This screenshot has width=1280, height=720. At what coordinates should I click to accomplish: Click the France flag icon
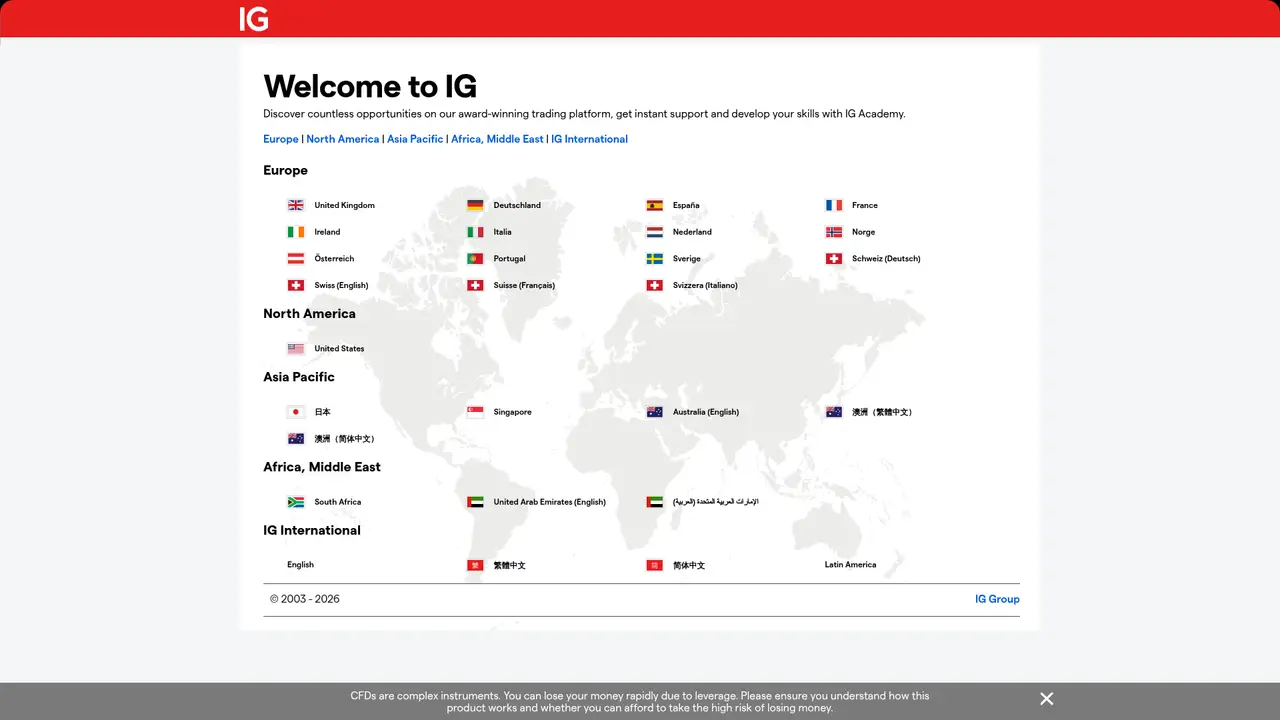[x=834, y=205]
